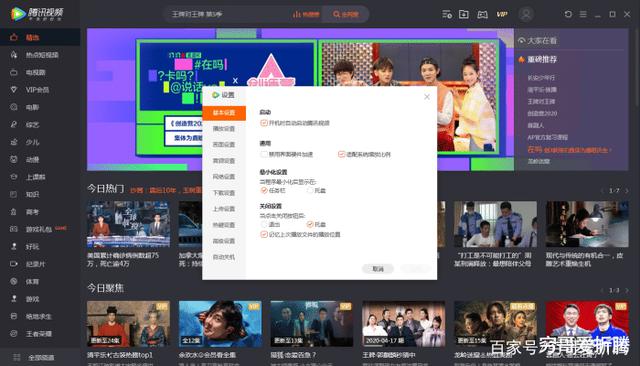
Task: Toggle auto-start on boot checkbox
Action: (x=264, y=123)
